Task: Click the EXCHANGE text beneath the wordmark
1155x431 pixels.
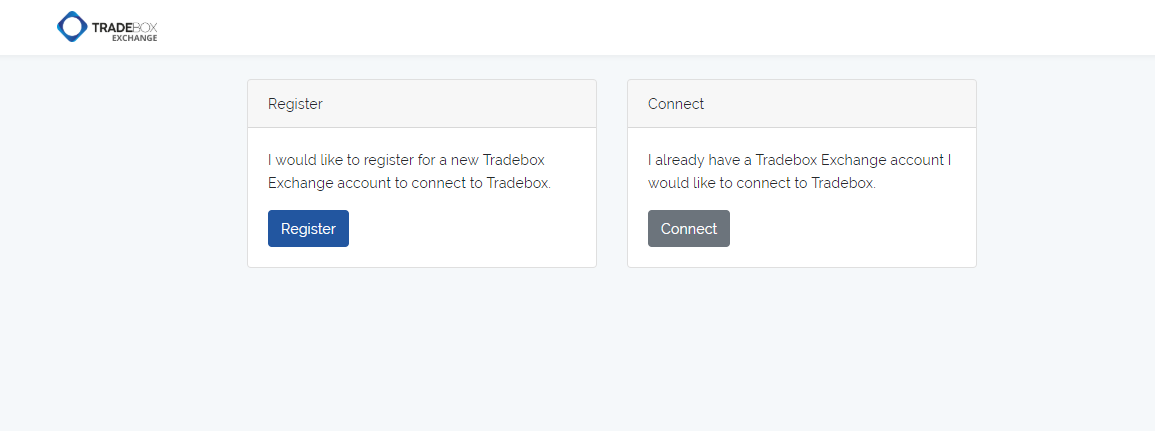Action: 134,38
